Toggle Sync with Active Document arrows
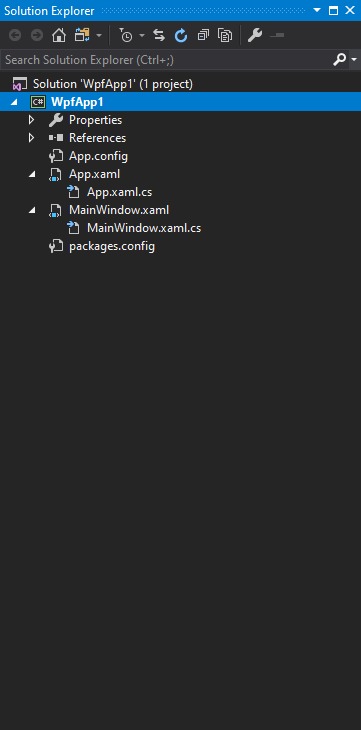361x730 pixels. pyautogui.click(x=159, y=35)
